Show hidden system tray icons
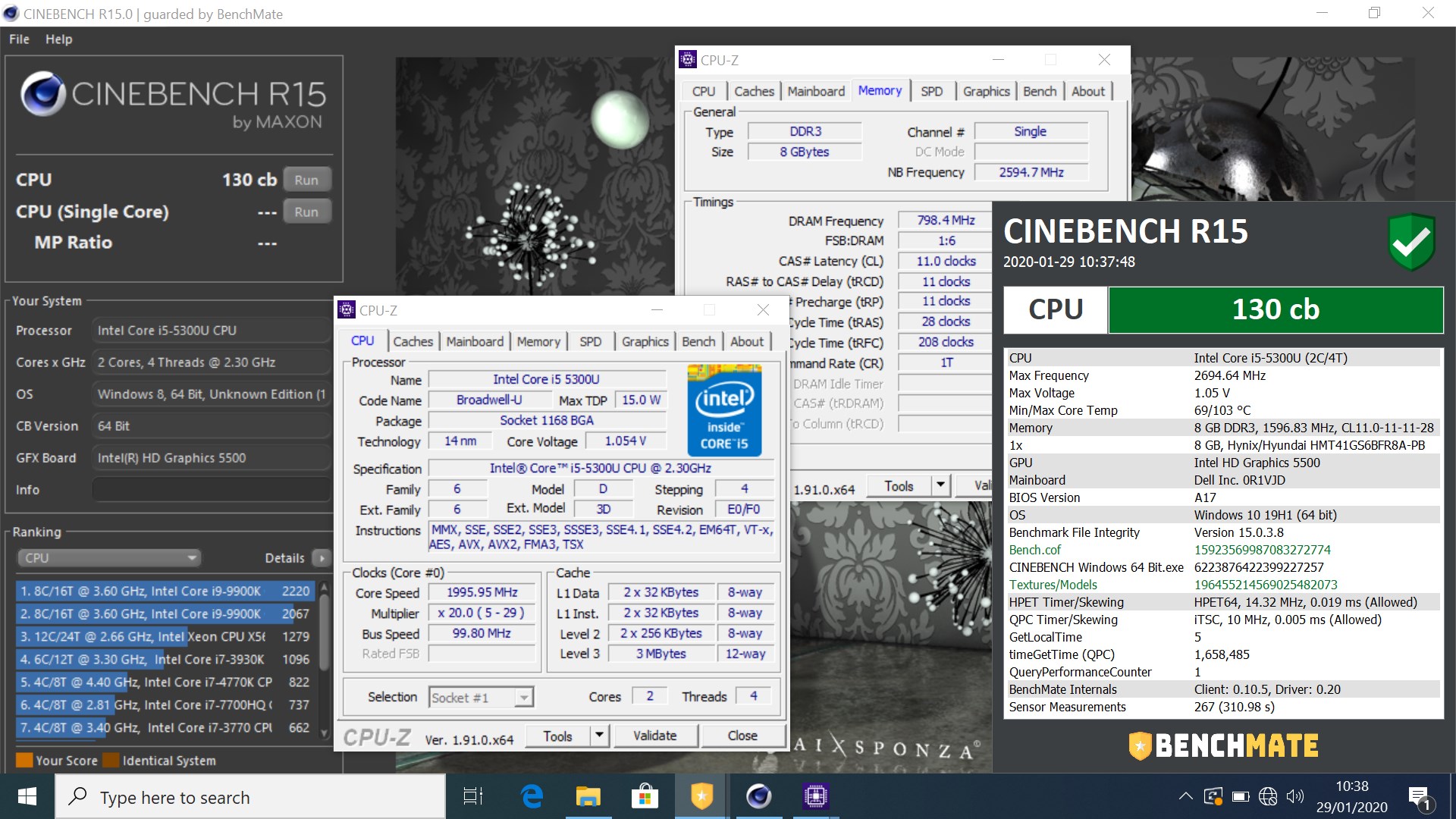This screenshot has width=1456, height=819. tap(1185, 796)
